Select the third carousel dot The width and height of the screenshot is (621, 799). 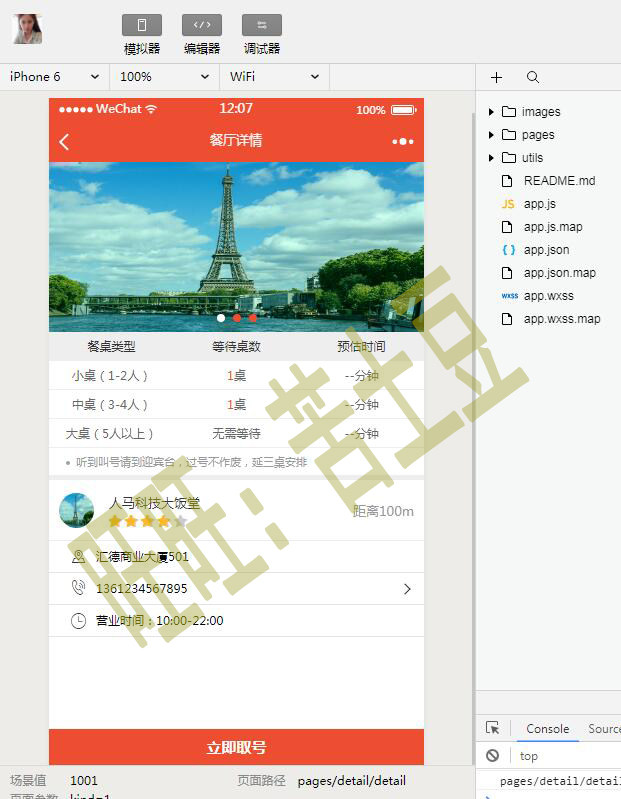coord(253,318)
